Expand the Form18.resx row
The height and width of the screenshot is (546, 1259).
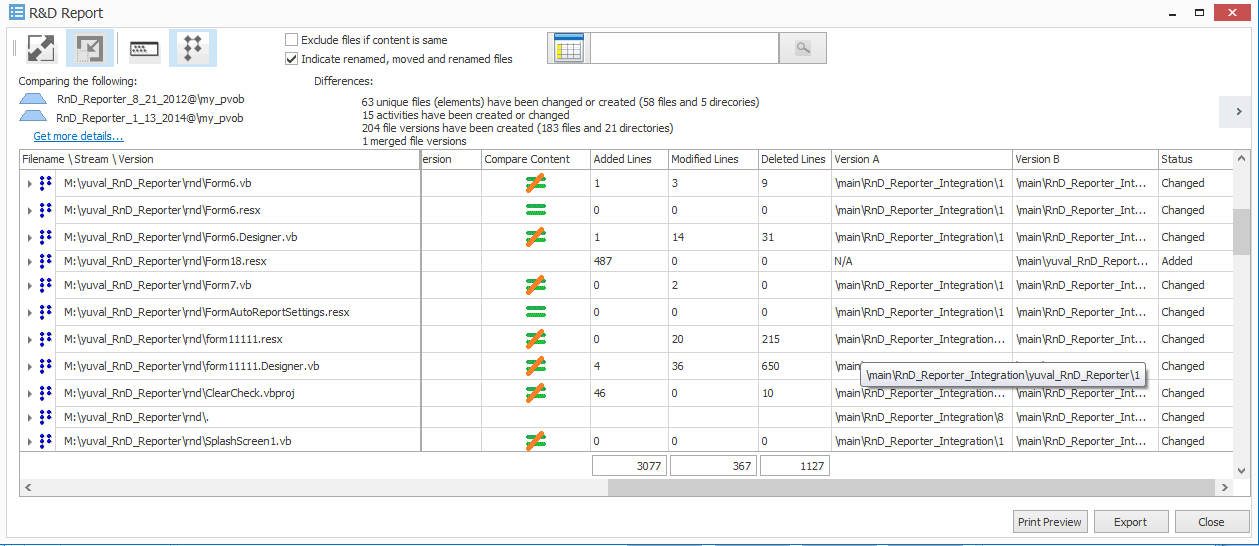click(29, 261)
